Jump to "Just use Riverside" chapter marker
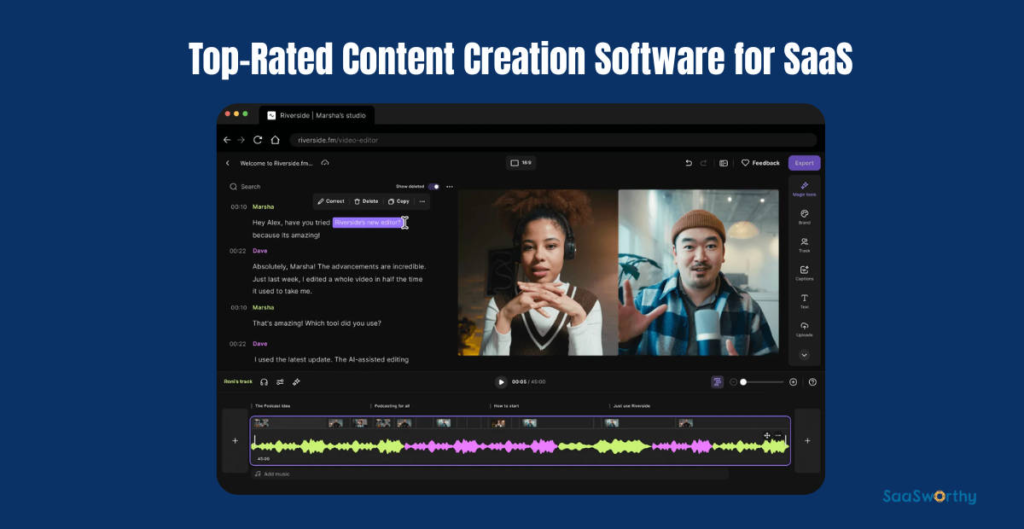Image resolution: width=1024 pixels, height=529 pixels. [631, 406]
